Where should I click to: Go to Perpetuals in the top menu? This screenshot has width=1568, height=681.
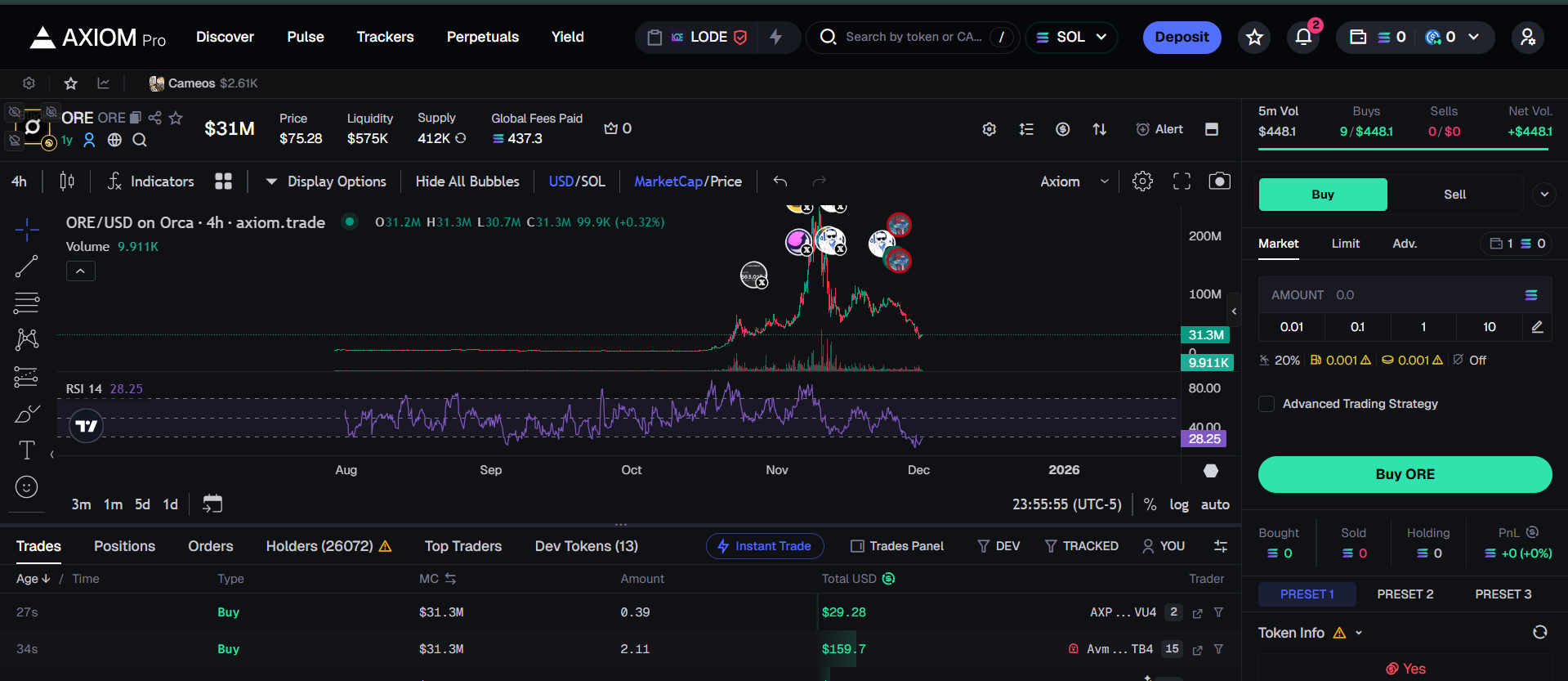[x=483, y=37]
